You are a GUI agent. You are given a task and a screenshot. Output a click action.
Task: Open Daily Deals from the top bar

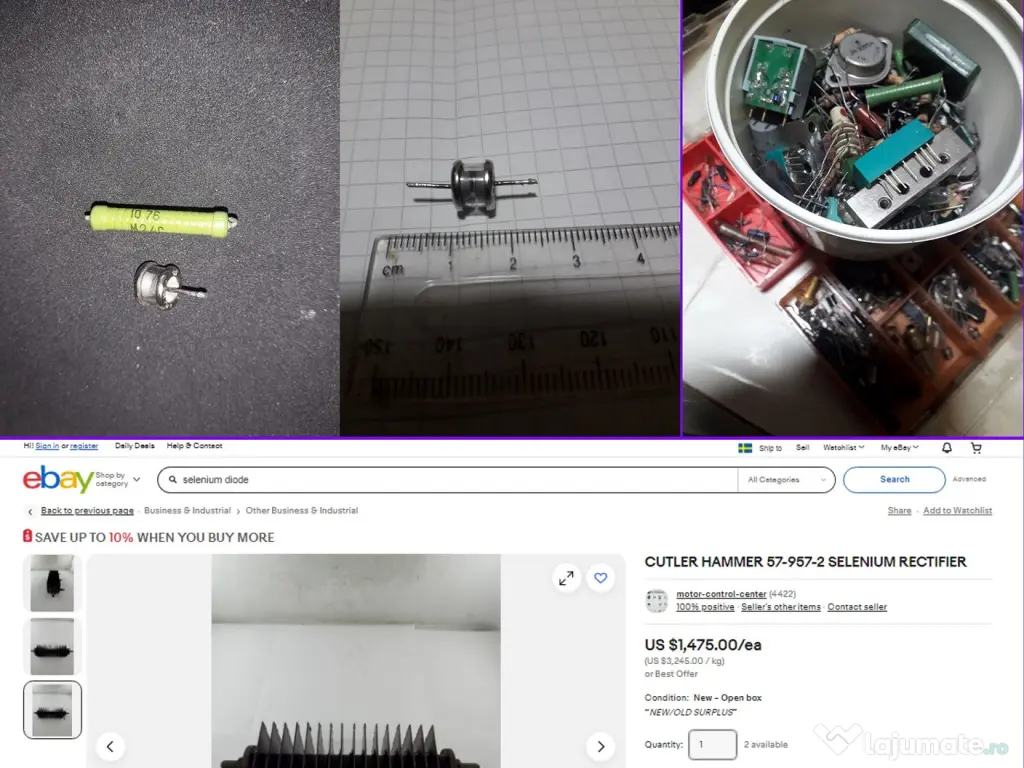(134, 445)
